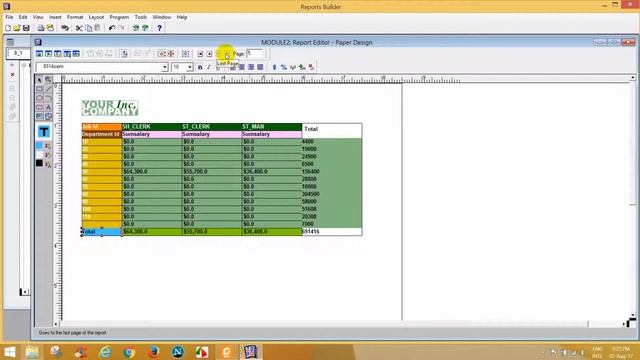Click the first view icon in editor toolbar
The width and height of the screenshot is (640, 360).
coord(39,53)
